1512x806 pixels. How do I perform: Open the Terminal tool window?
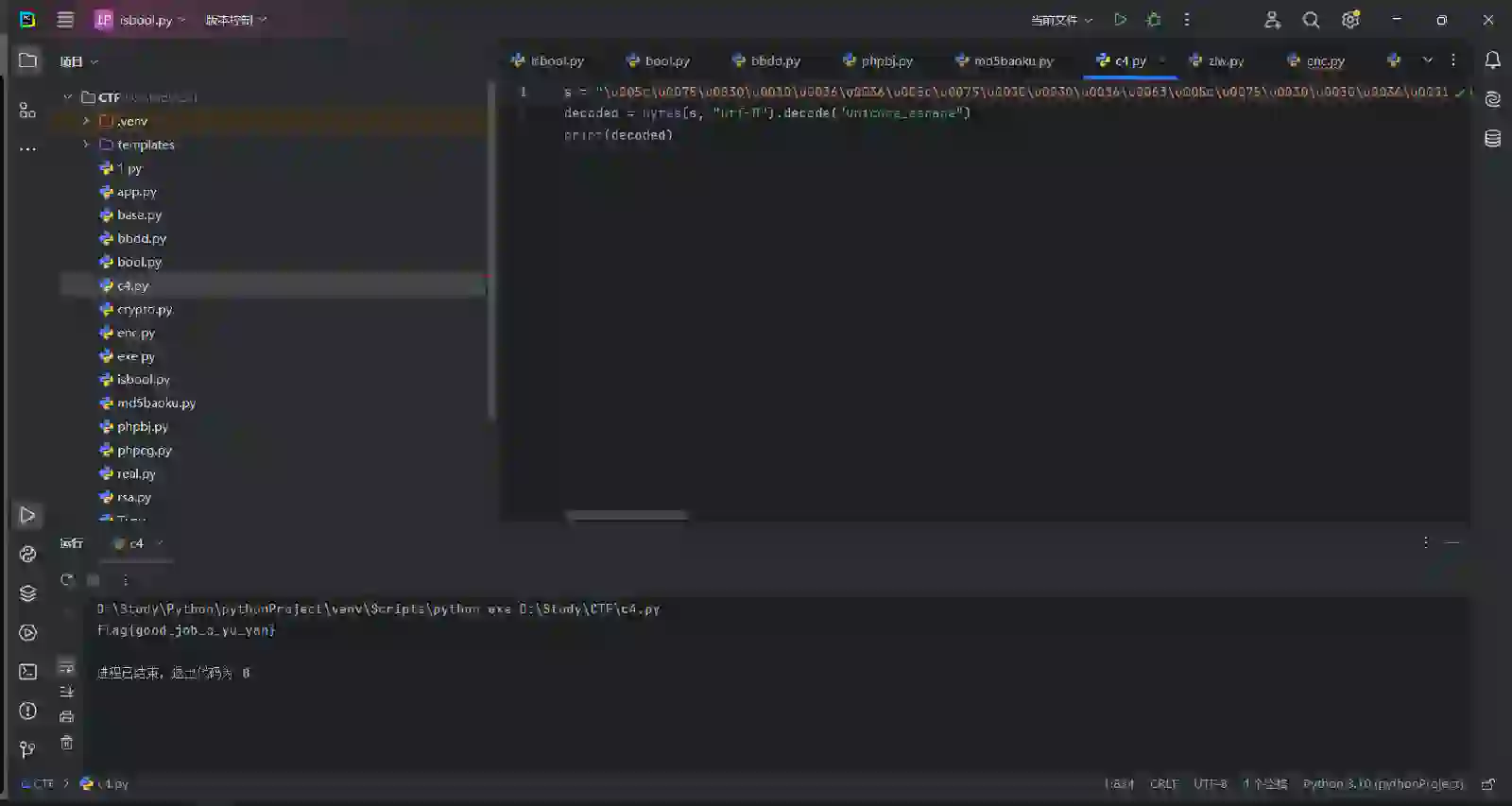(x=27, y=672)
